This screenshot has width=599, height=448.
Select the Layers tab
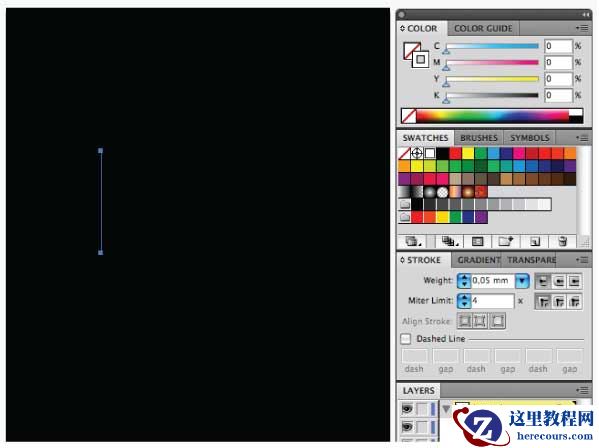pos(419,391)
